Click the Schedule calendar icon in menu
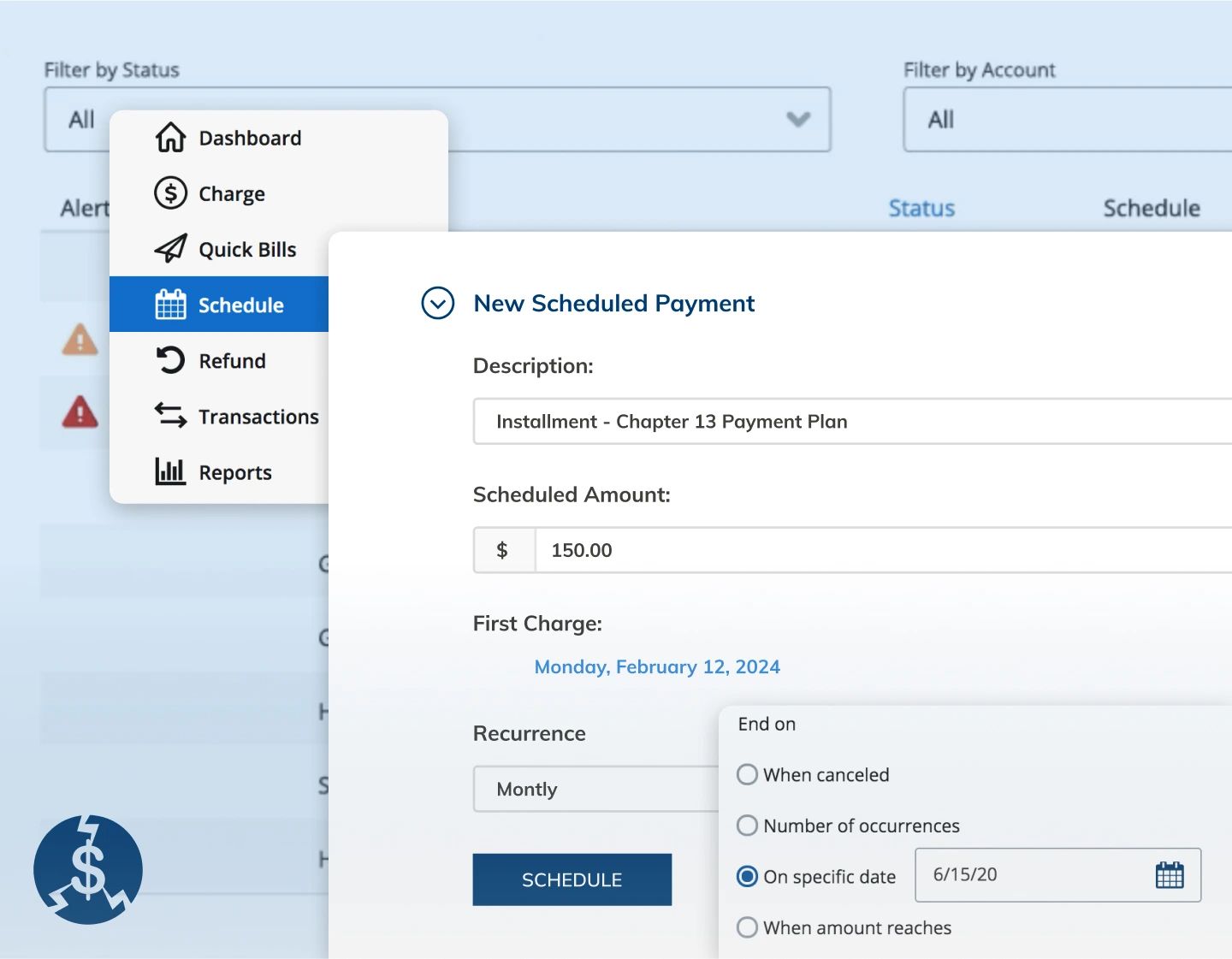This screenshot has width=1232, height=959. 170,305
